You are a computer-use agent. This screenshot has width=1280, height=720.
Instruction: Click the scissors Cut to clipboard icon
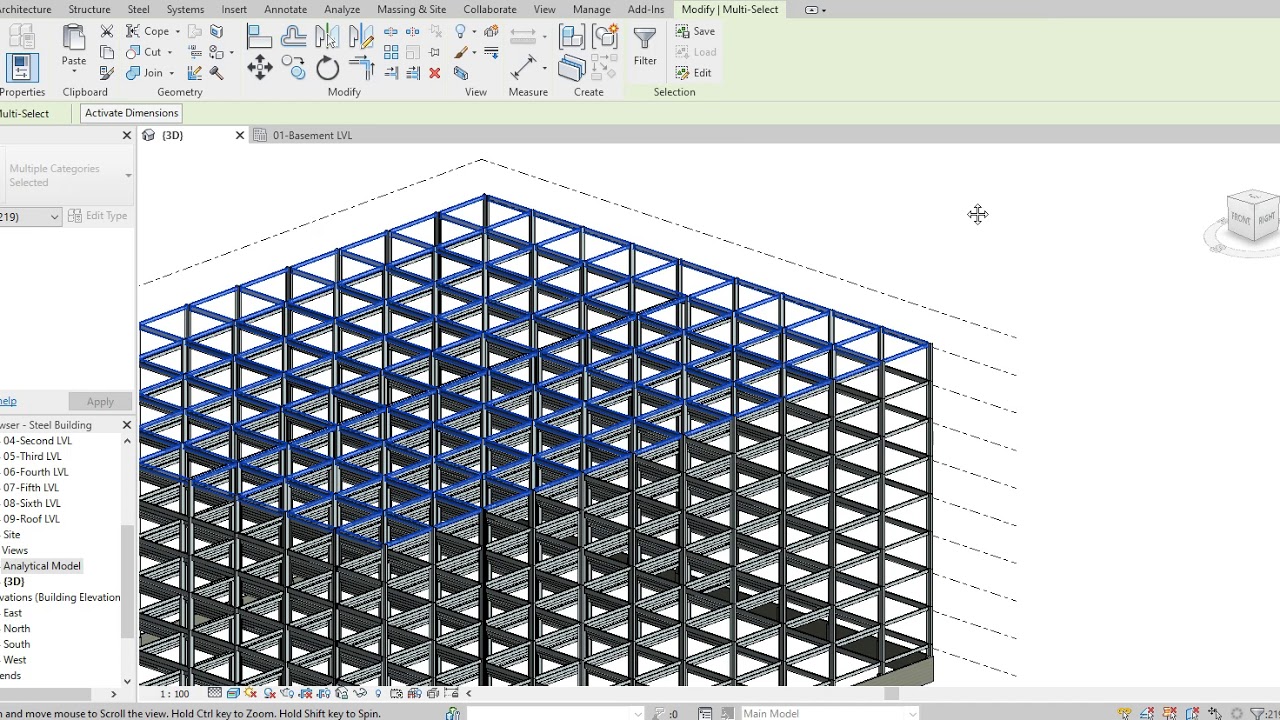coord(106,31)
